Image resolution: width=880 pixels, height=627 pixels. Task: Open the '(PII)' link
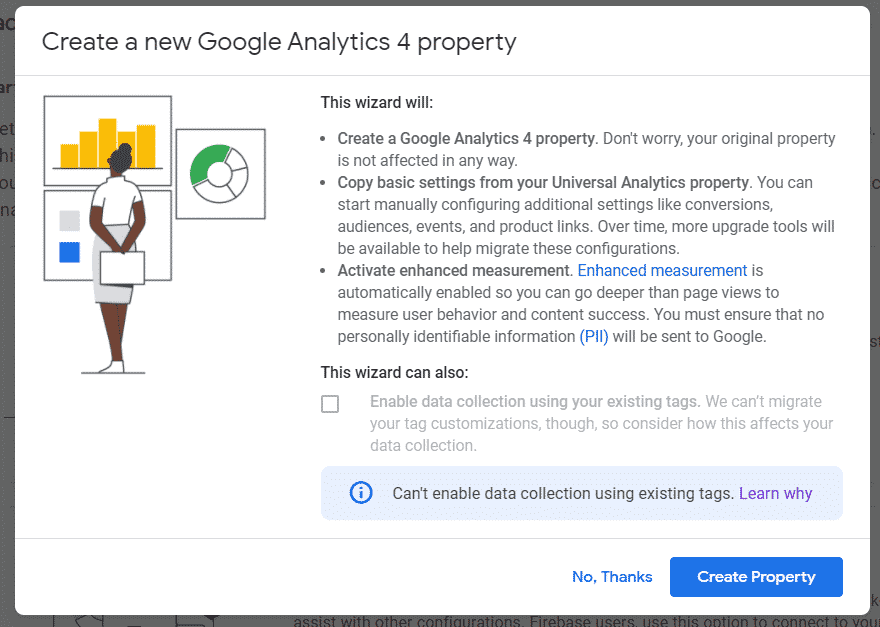(x=593, y=336)
